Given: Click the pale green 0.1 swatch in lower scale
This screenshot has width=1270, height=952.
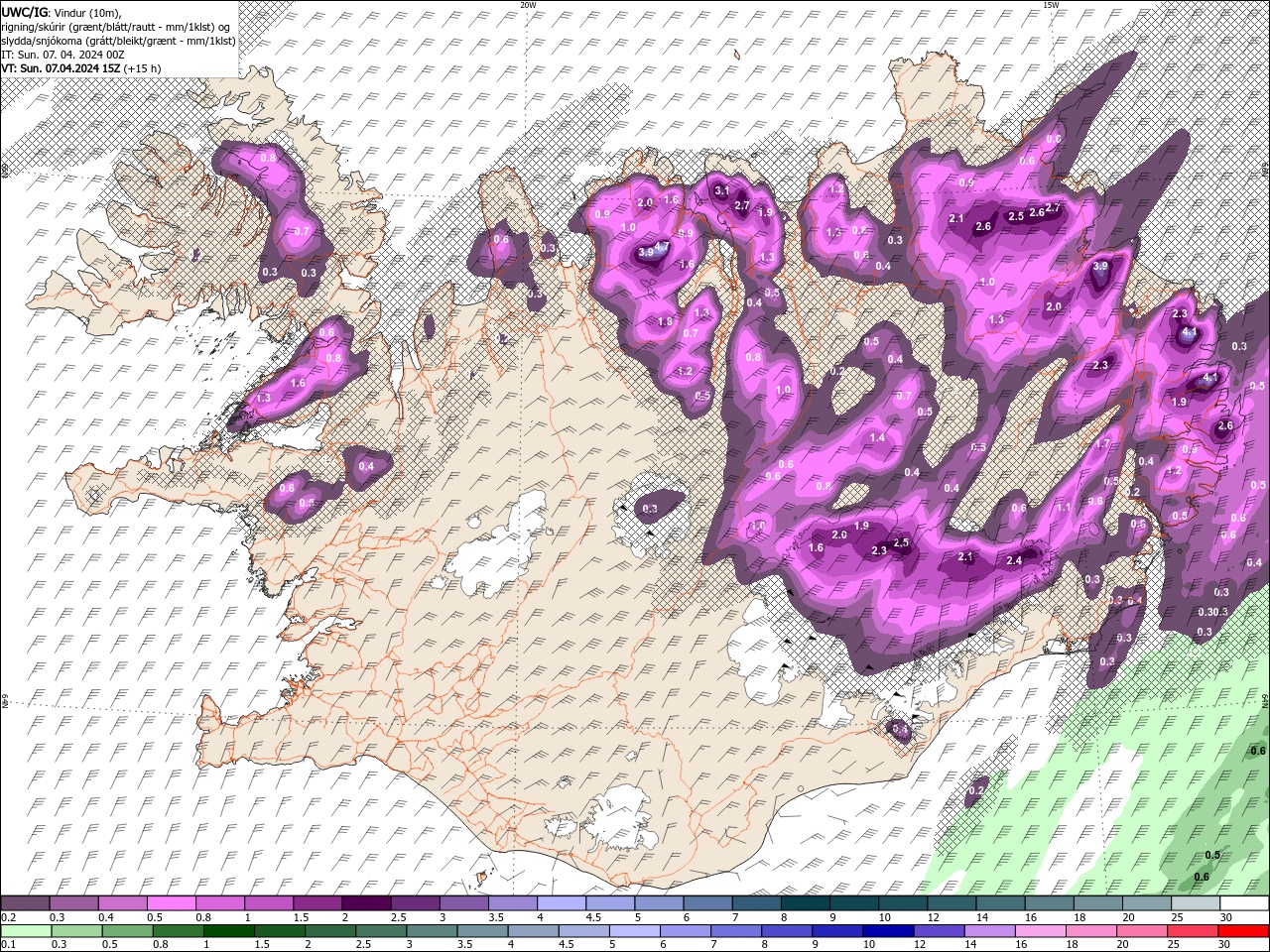Looking at the screenshot, I should click(26, 931).
